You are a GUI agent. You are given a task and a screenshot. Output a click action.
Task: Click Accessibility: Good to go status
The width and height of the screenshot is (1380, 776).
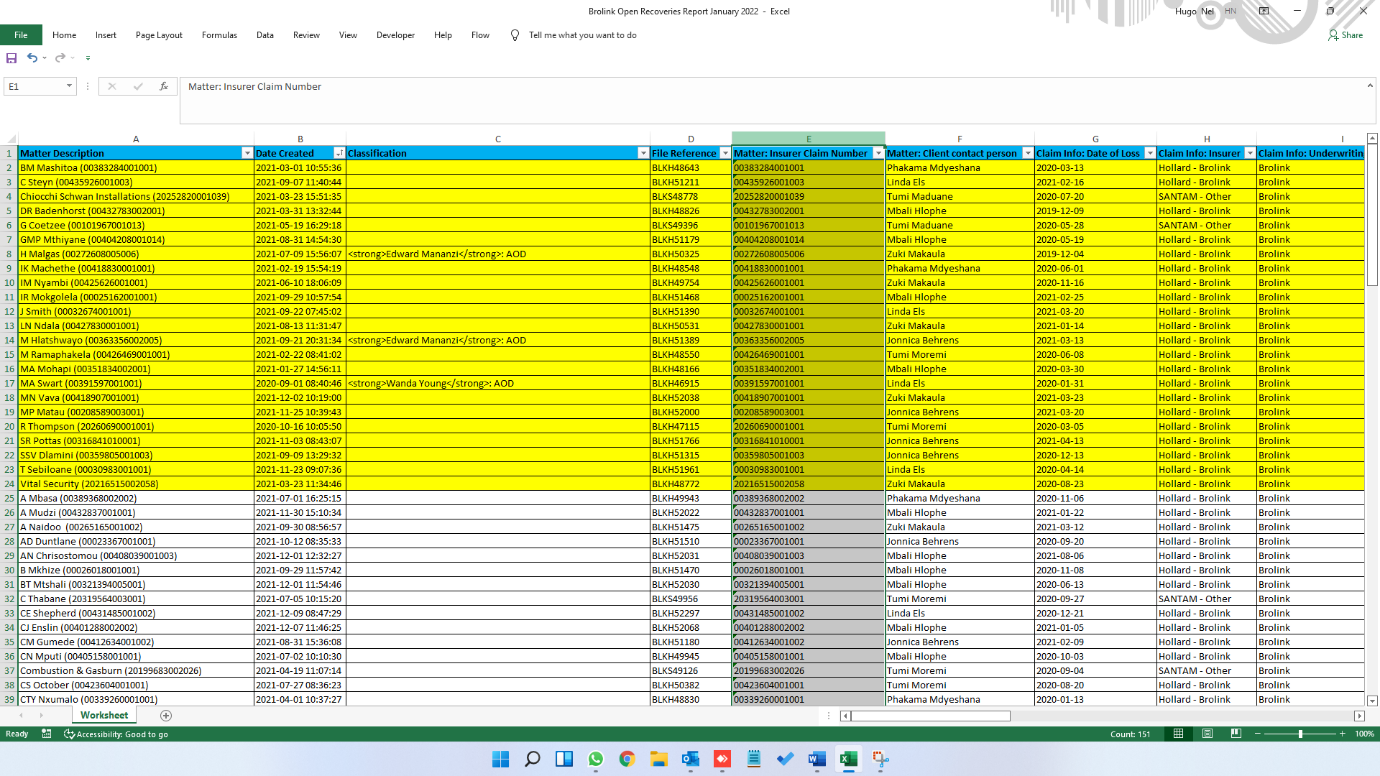(x=116, y=734)
